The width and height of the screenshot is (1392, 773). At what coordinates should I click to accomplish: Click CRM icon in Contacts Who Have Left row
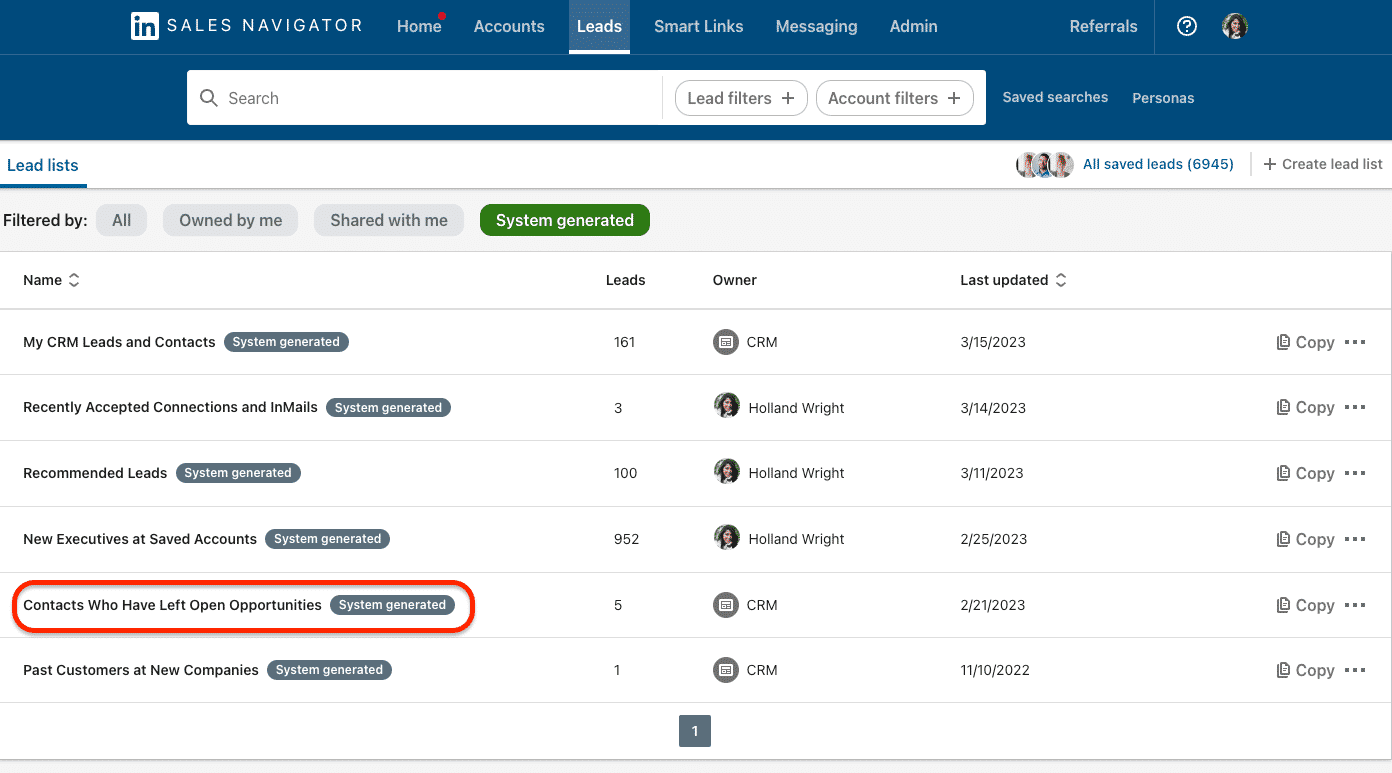tap(726, 605)
